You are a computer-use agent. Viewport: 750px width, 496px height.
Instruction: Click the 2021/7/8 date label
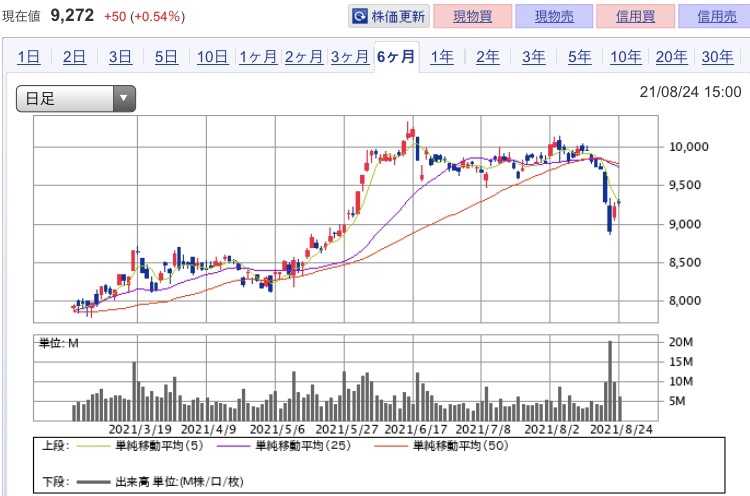click(483, 429)
